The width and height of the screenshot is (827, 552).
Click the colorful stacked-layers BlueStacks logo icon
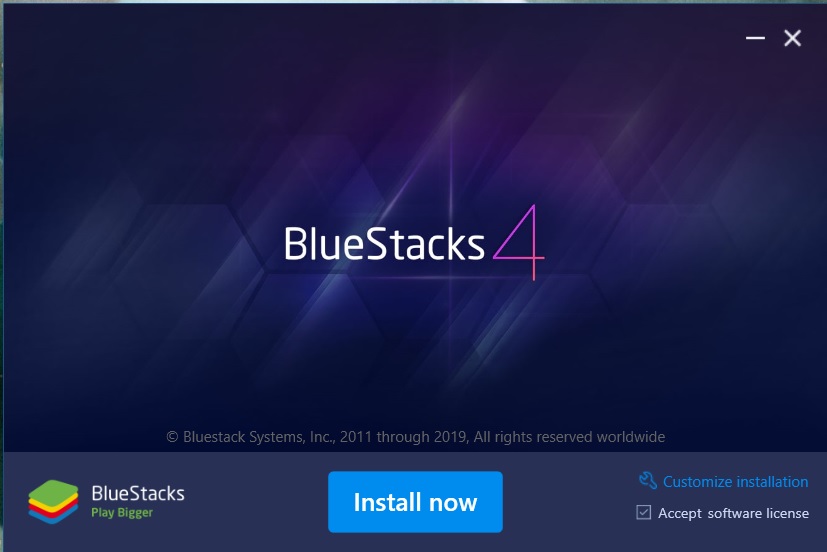pyautogui.click(x=53, y=501)
